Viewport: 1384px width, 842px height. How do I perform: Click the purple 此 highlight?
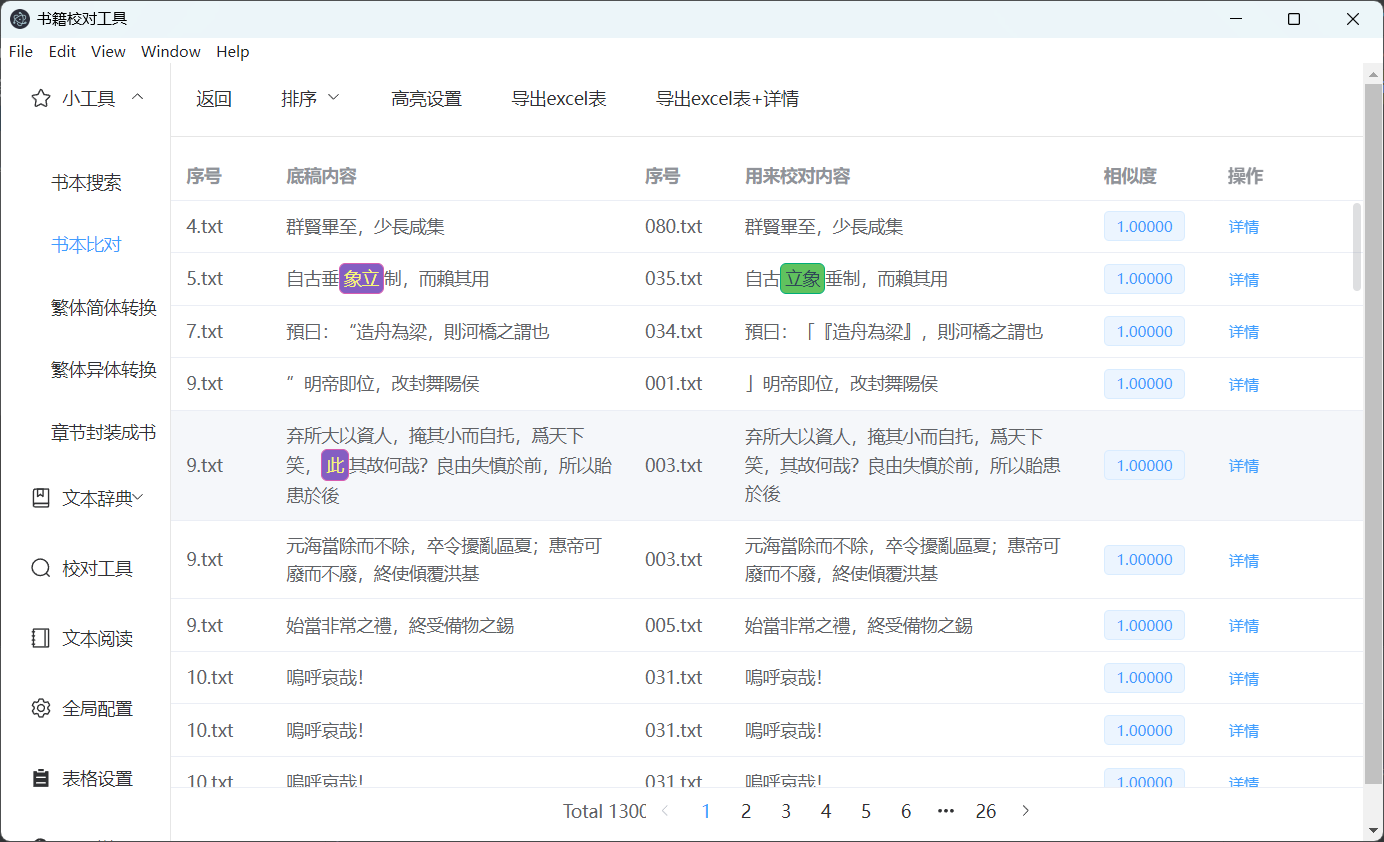click(x=335, y=465)
